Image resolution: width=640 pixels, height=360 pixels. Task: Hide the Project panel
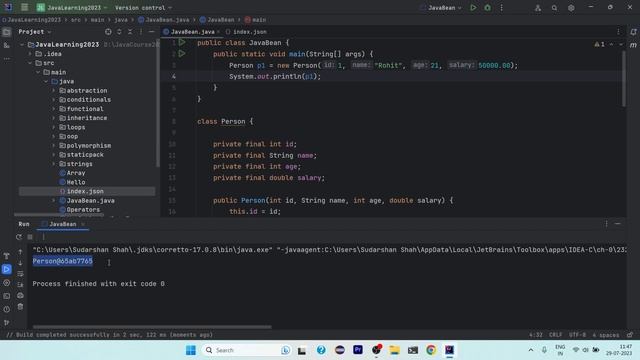click(x=151, y=31)
